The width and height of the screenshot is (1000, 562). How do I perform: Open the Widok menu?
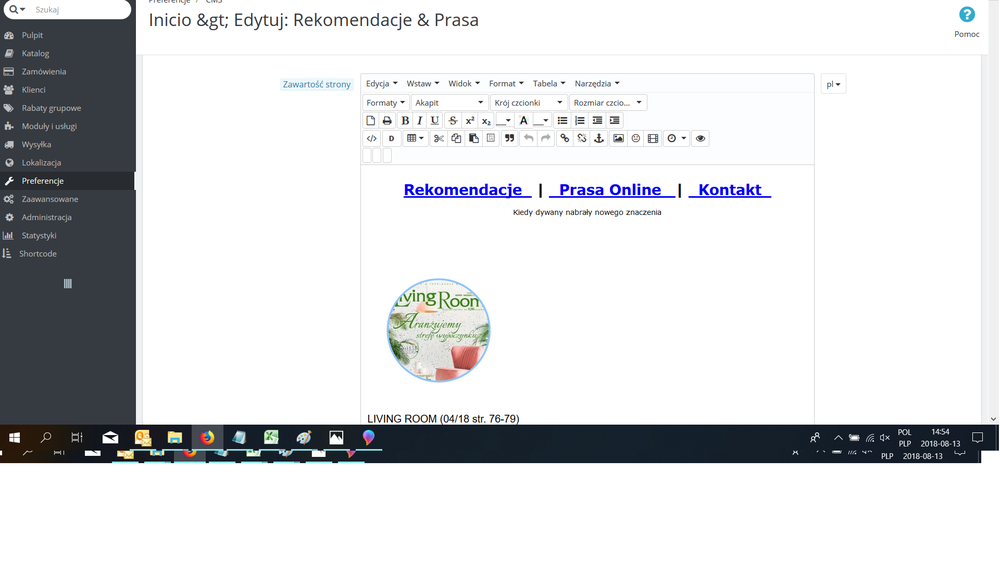(x=464, y=84)
